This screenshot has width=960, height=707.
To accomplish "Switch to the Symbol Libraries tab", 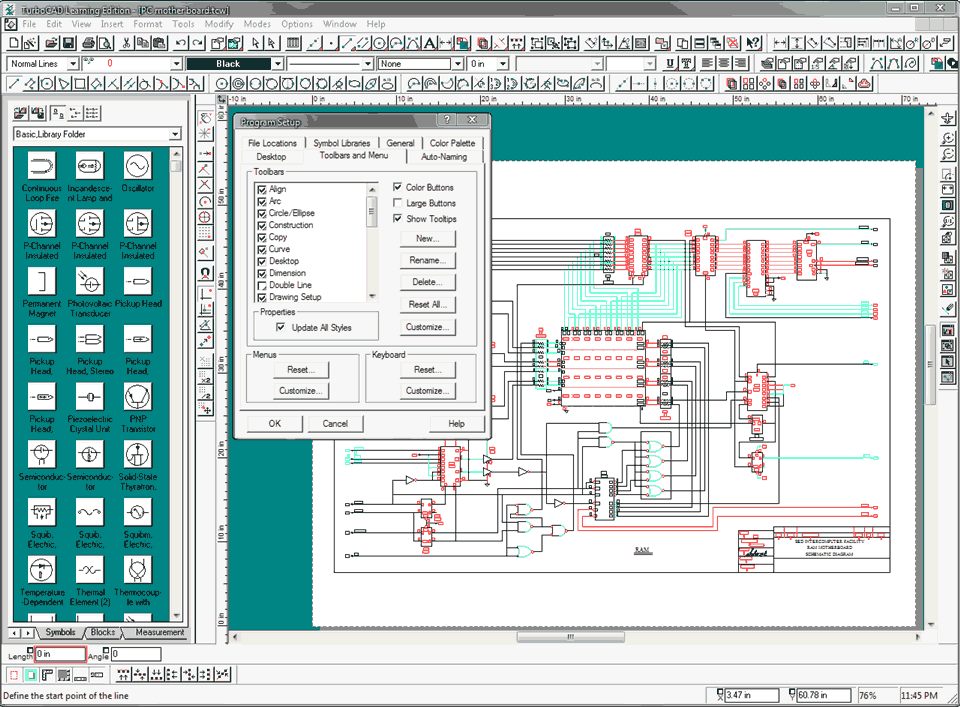I will click(x=341, y=143).
